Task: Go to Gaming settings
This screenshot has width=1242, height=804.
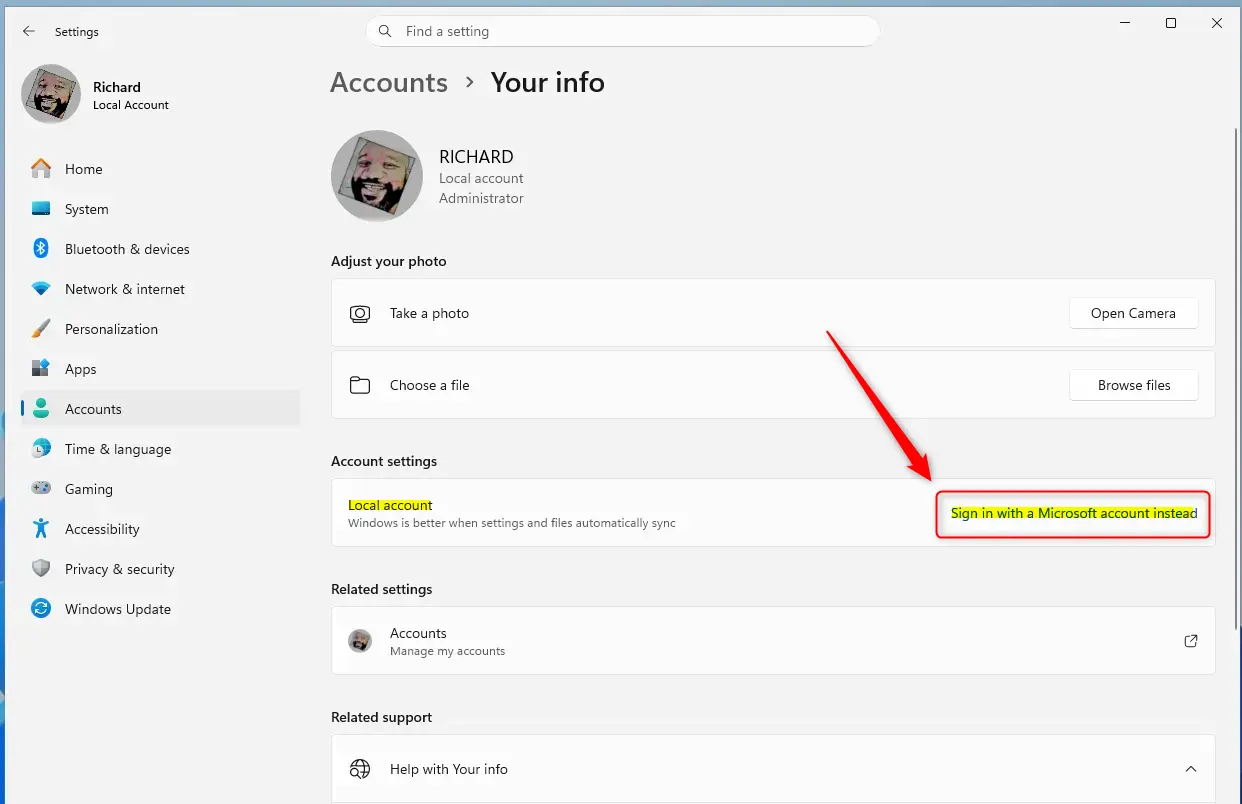Action: click(160, 489)
